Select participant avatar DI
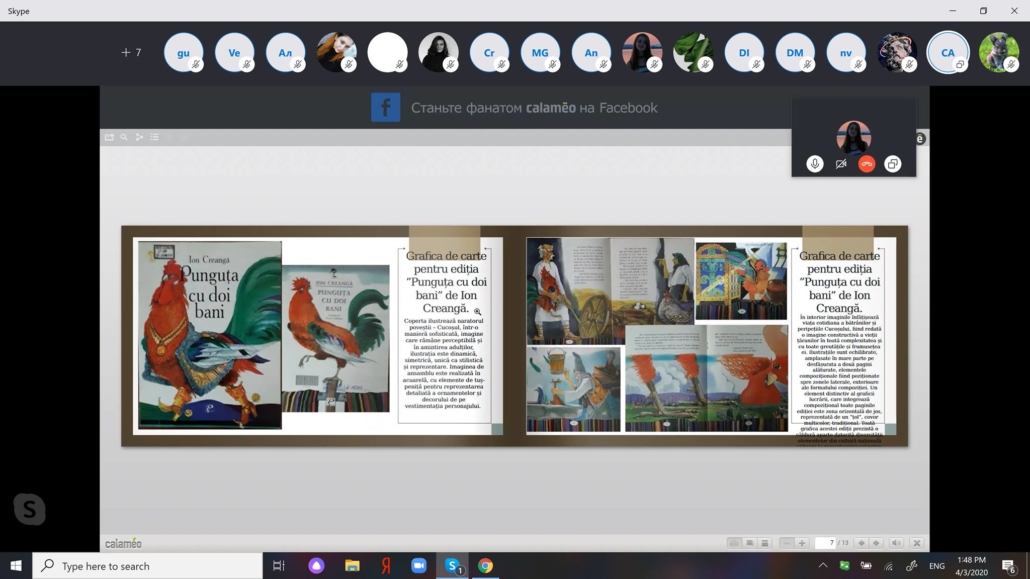The height and width of the screenshot is (579, 1030). pyautogui.click(x=744, y=53)
